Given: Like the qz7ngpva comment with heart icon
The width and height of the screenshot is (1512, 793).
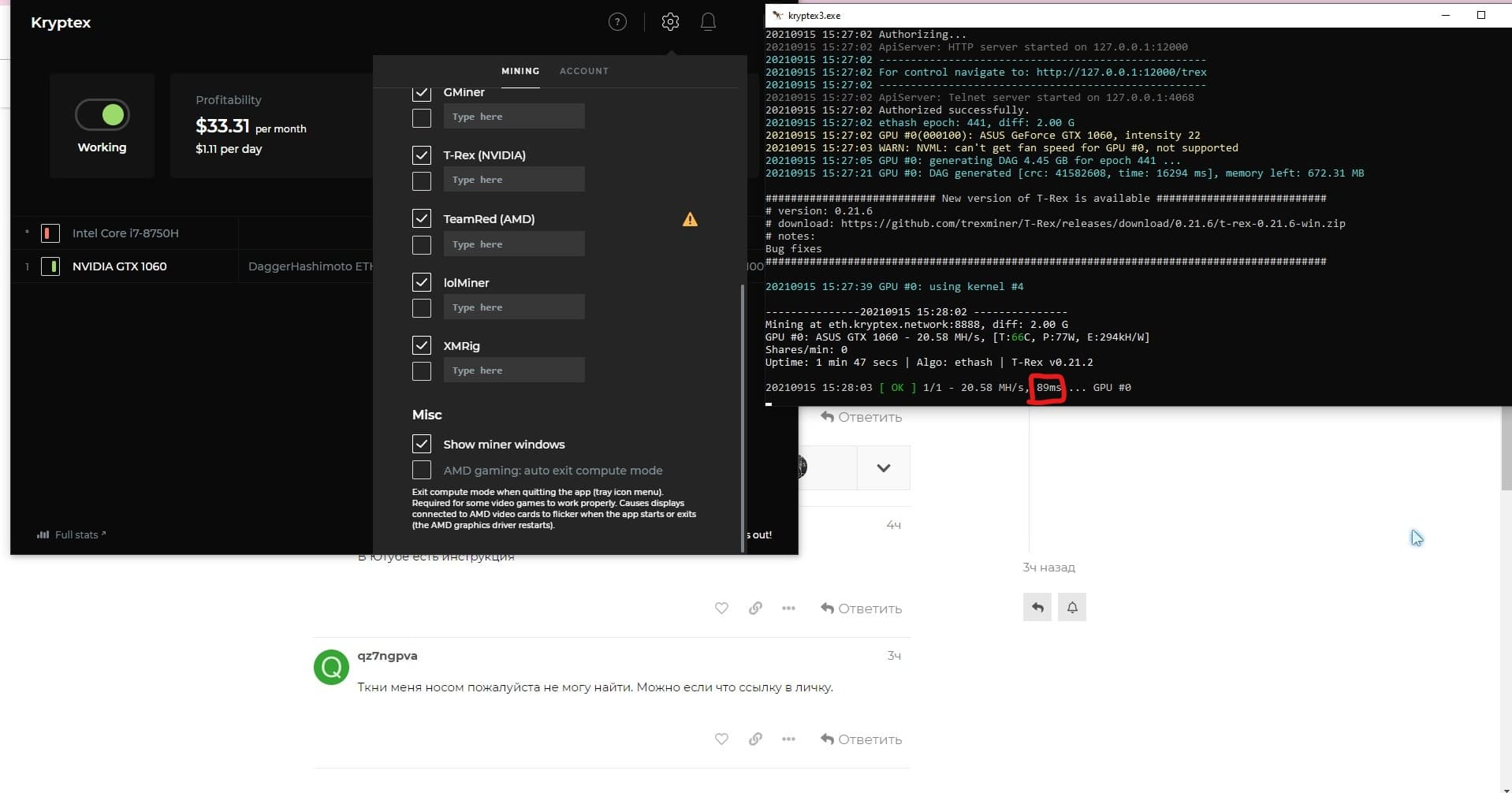Looking at the screenshot, I should tap(721, 739).
